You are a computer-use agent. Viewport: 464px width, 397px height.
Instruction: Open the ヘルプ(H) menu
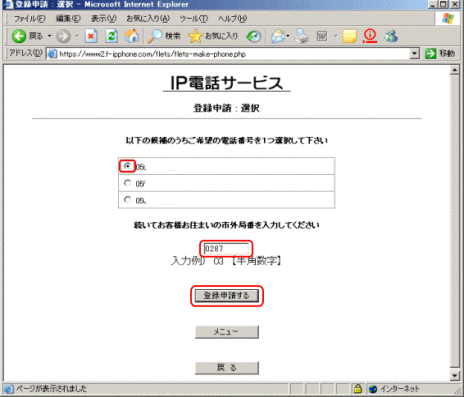pos(233,19)
